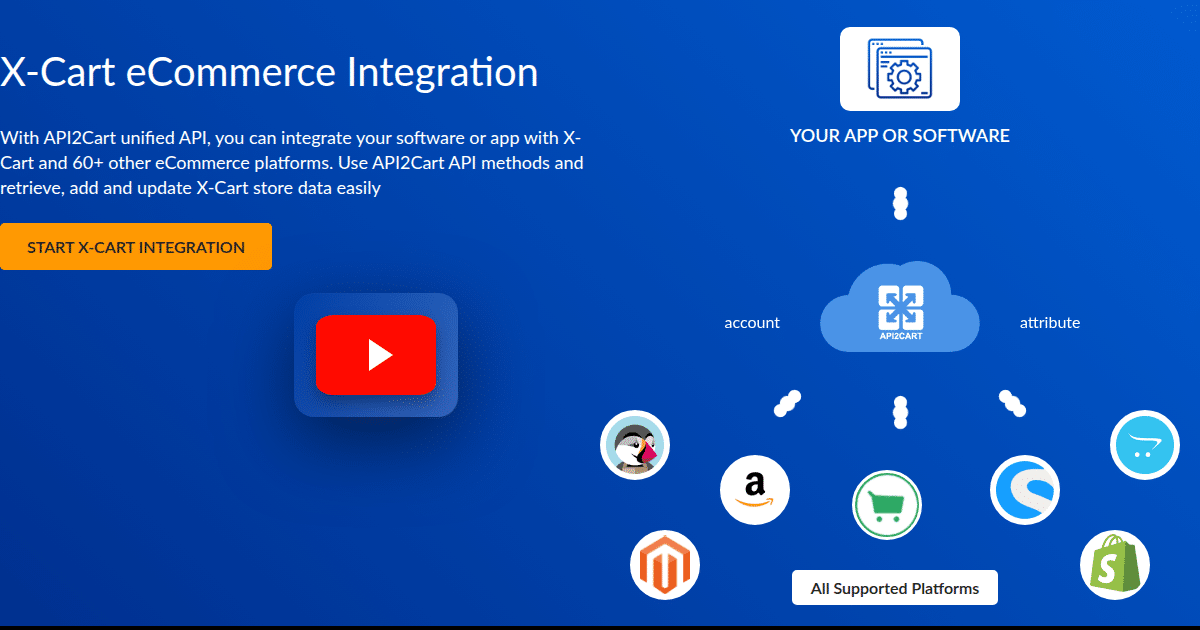Image resolution: width=1200 pixels, height=630 pixels.
Task: Click the API2Cart unified API description paragraph
Action: click(292, 162)
